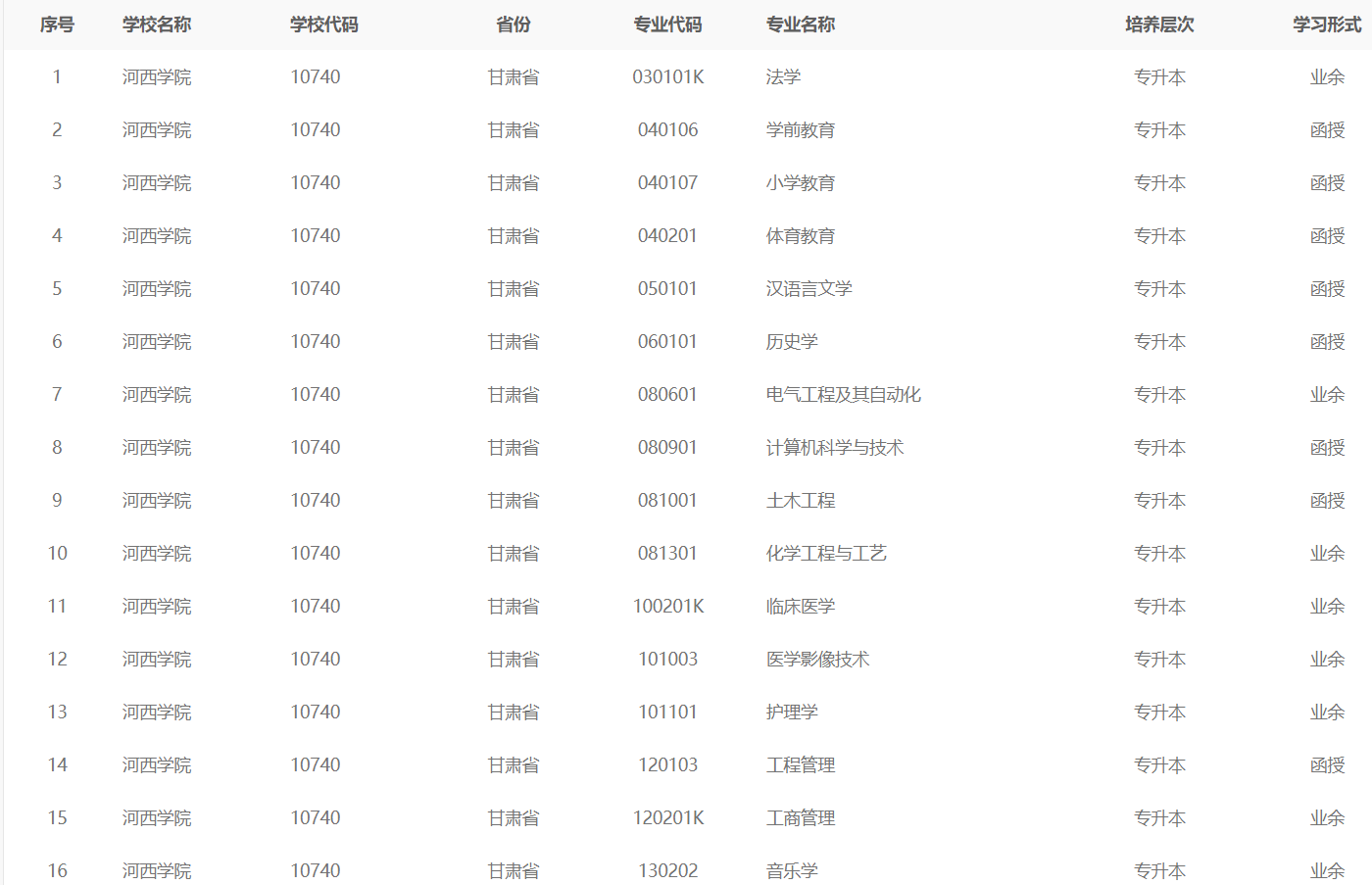Click major code 130202
The height and width of the screenshot is (885, 1372).
(668, 871)
